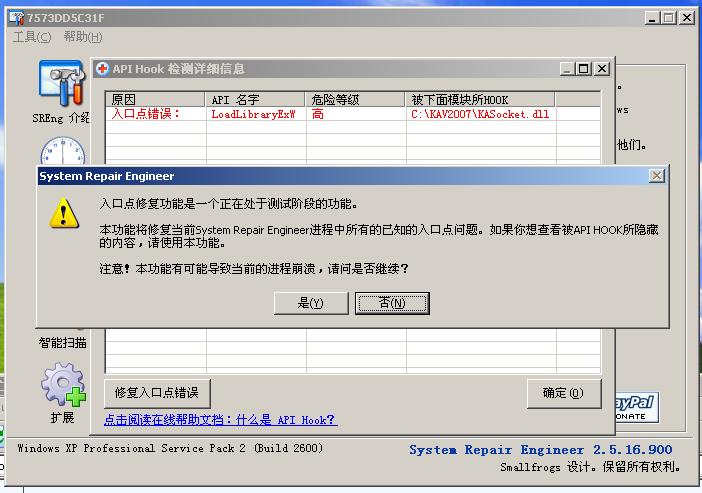The image size is (702, 493).
Task: Click the 被下面模块所HOOK column header
Action: click(480, 99)
